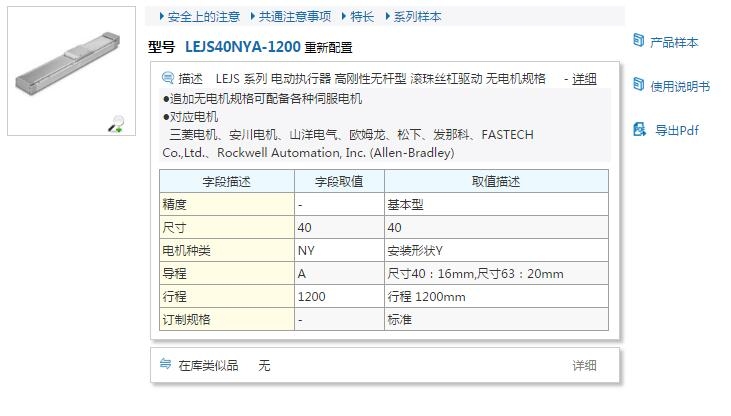
Task: Select the 电机种类 NY value cell
Action: (306, 250)
